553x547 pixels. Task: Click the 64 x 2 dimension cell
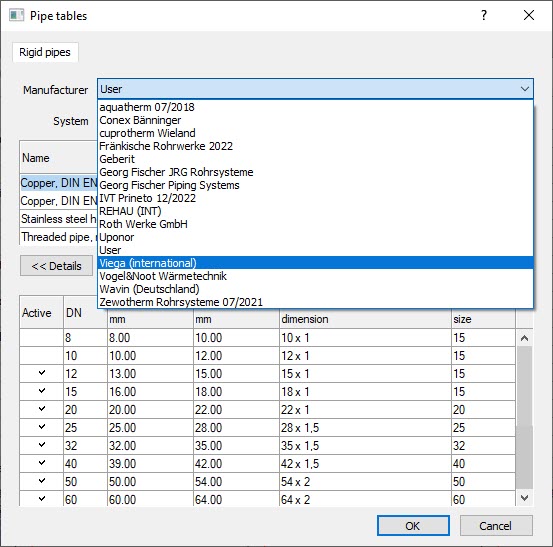click(x=365, y=499)
